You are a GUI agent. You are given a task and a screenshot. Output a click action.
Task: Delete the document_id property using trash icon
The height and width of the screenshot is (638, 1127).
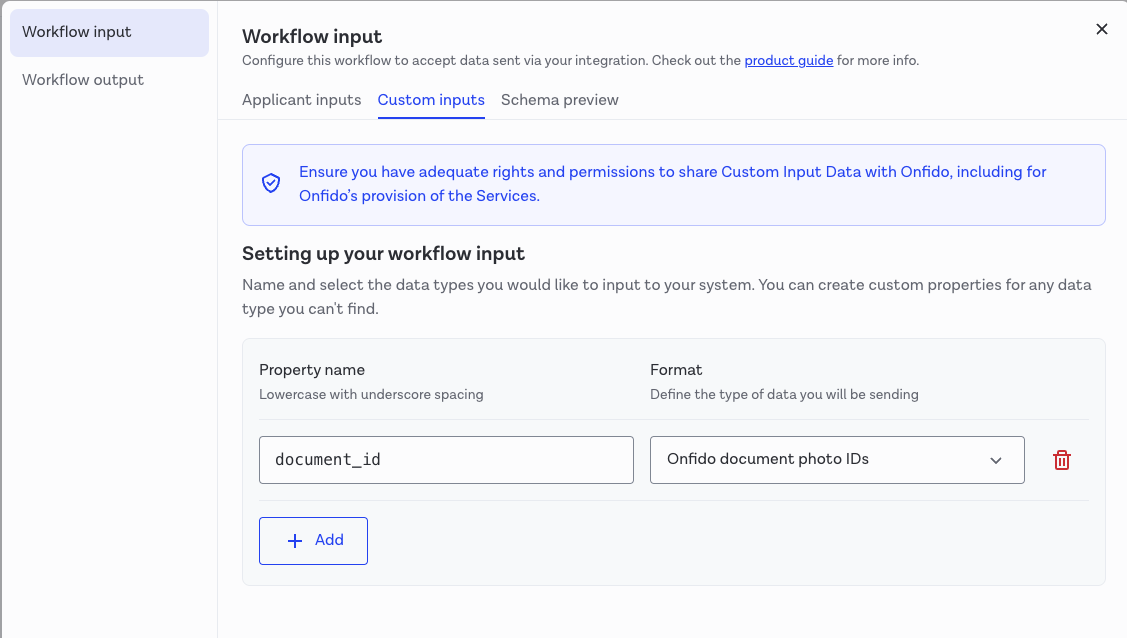1061,459
